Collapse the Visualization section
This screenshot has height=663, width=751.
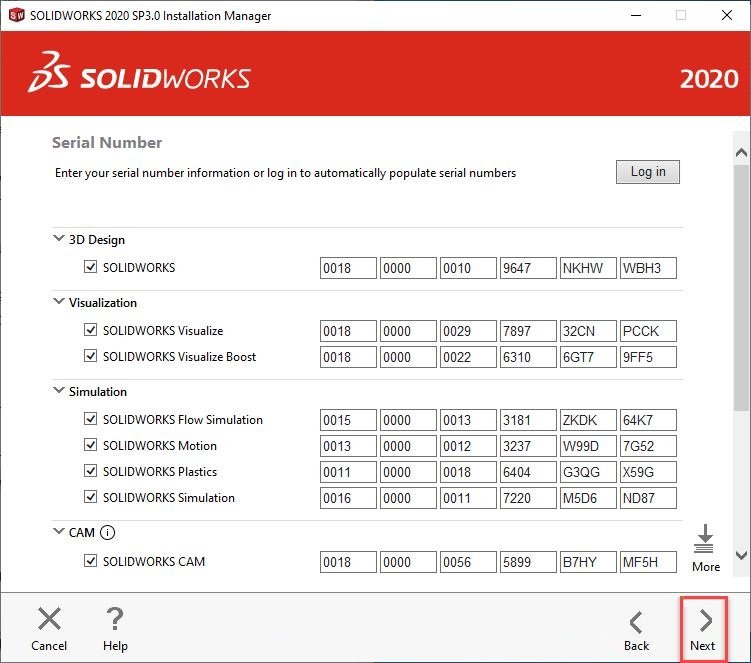click(58, 301)
